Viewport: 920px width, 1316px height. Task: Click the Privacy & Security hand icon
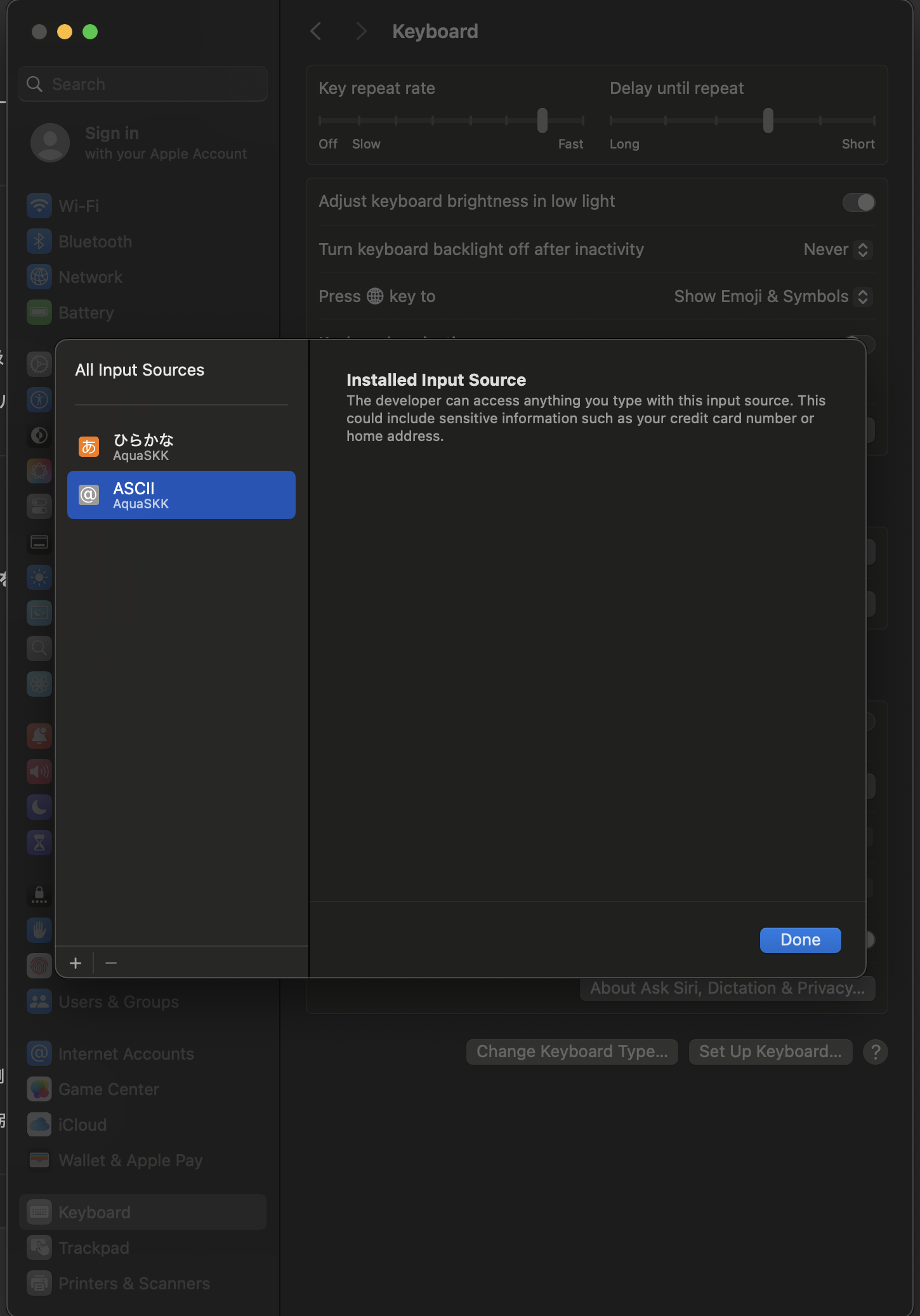39,930
